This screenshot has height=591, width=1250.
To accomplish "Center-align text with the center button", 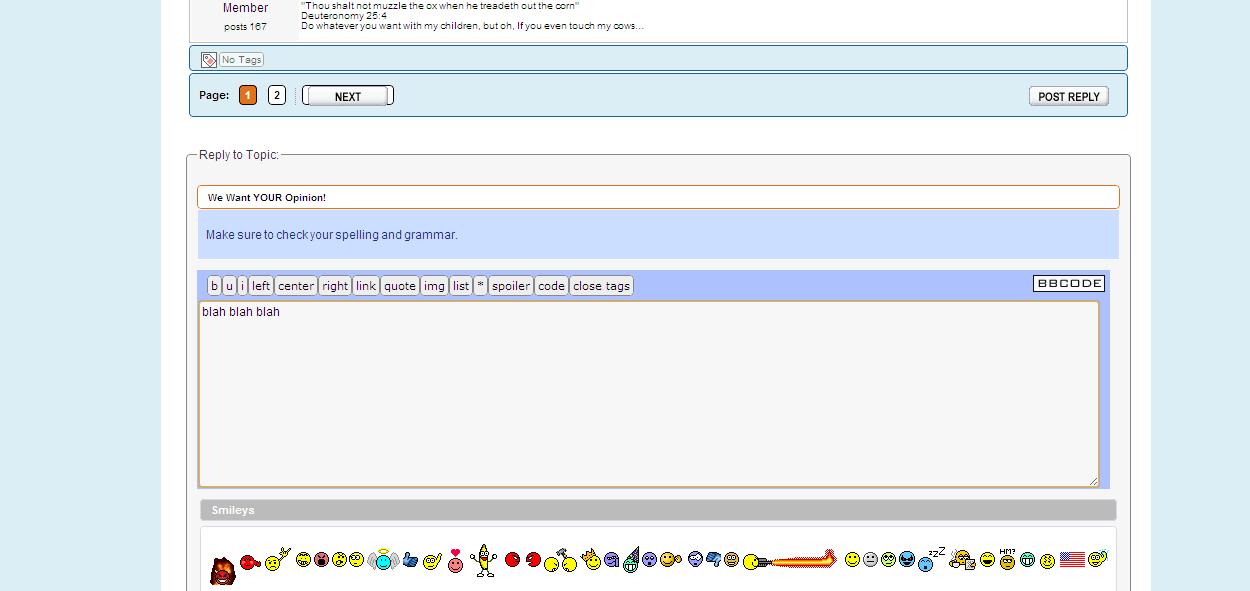I will (296, 286).
